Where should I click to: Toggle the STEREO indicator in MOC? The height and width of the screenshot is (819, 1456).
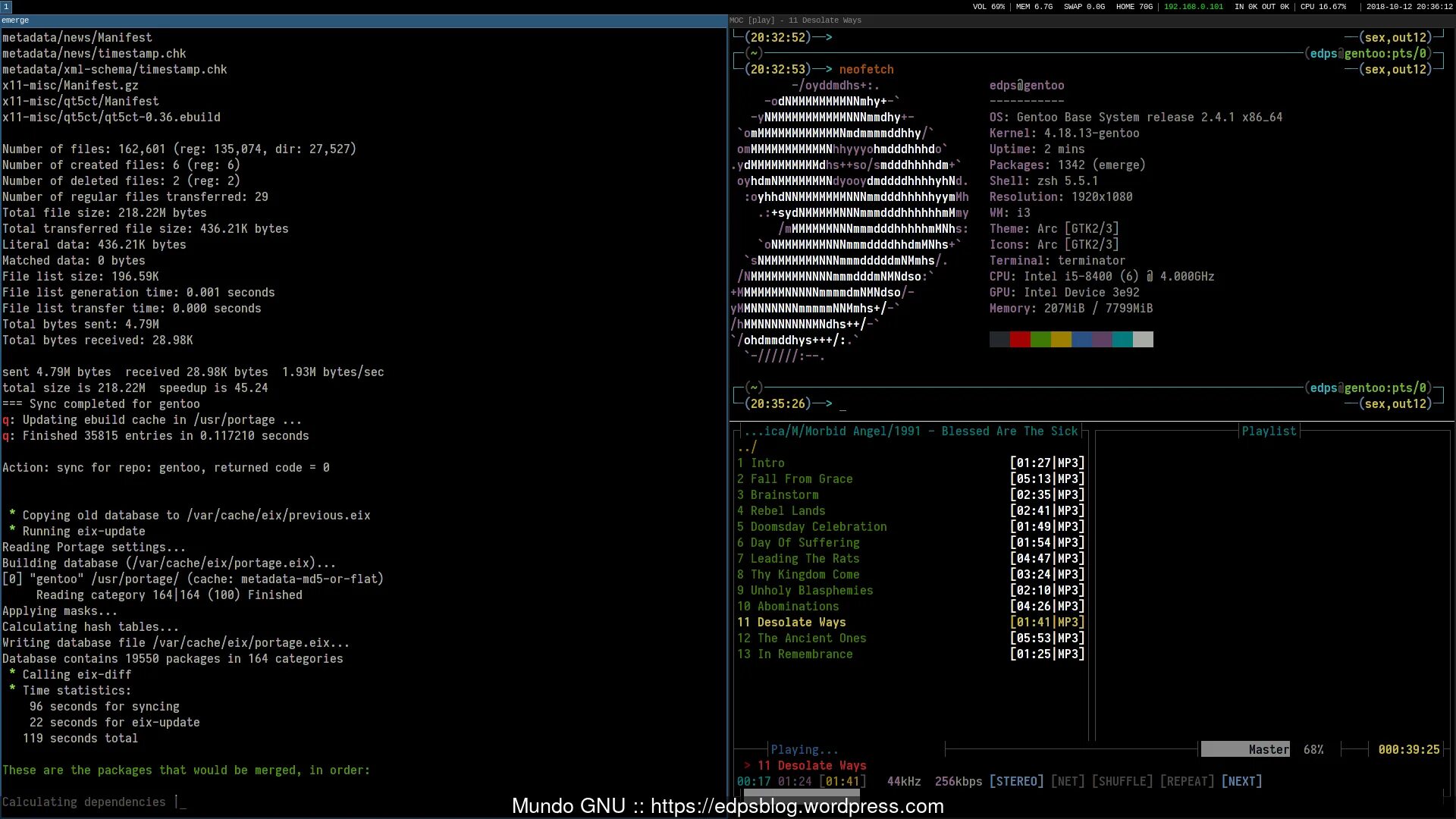point(1016,782)
